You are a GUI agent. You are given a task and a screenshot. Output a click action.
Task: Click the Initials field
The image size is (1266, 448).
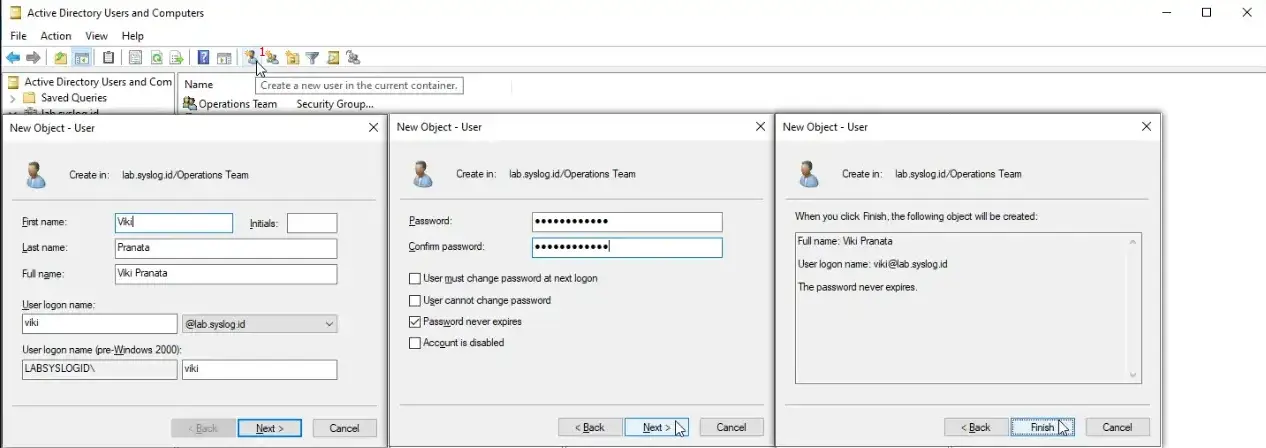[x=312, y=223]
